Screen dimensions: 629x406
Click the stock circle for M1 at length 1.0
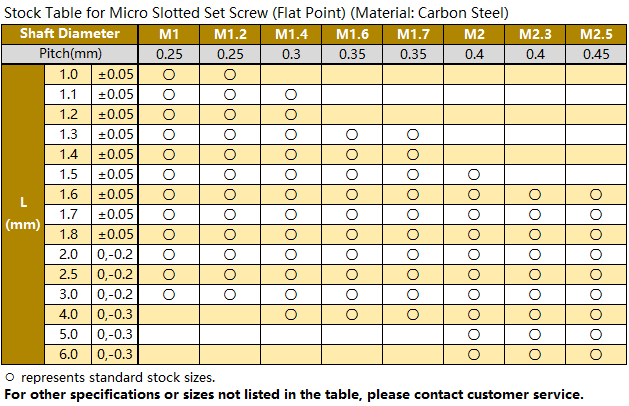[x=169, y=74]
